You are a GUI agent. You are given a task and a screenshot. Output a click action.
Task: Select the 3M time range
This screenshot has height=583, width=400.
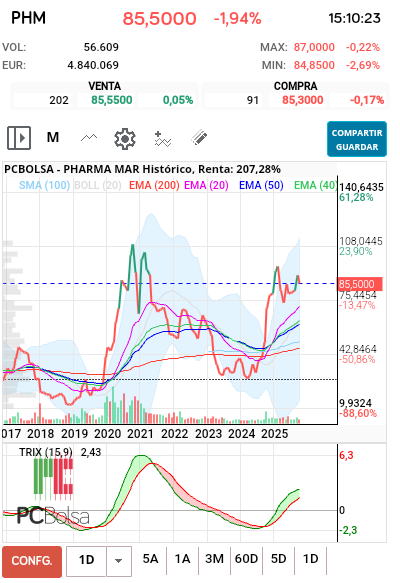pyautogui.click(x=214, y=559)
